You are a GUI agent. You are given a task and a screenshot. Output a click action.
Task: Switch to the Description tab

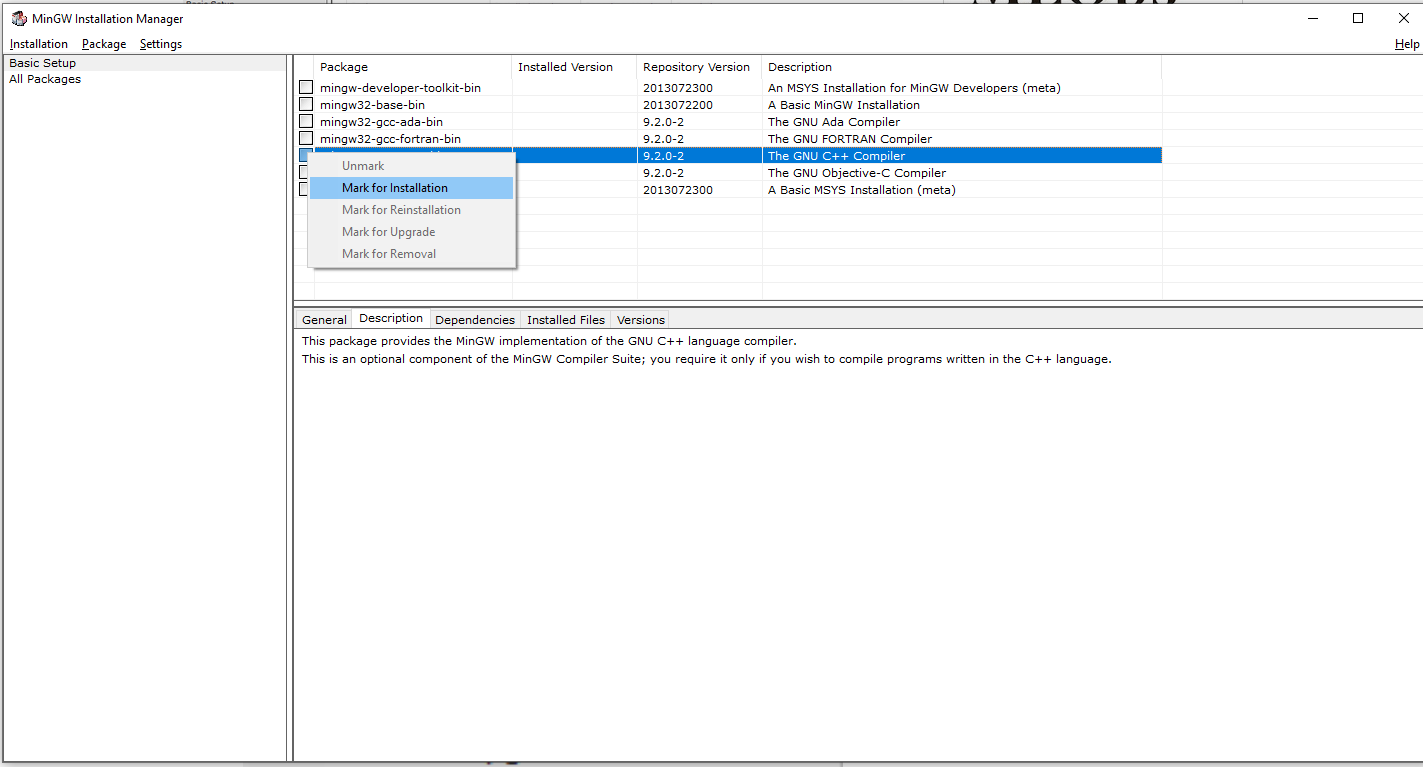point(391,318)
